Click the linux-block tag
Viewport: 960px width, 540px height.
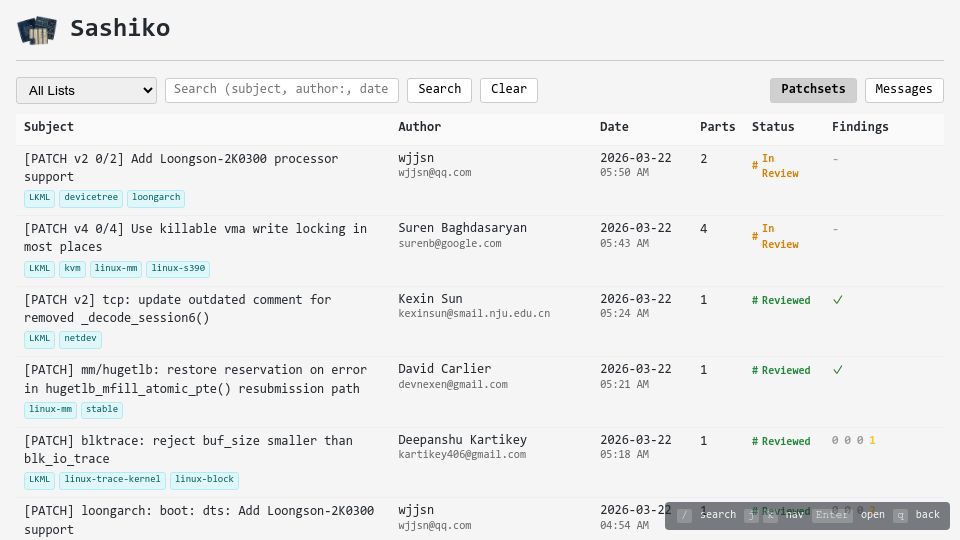[x=204, y=480]
